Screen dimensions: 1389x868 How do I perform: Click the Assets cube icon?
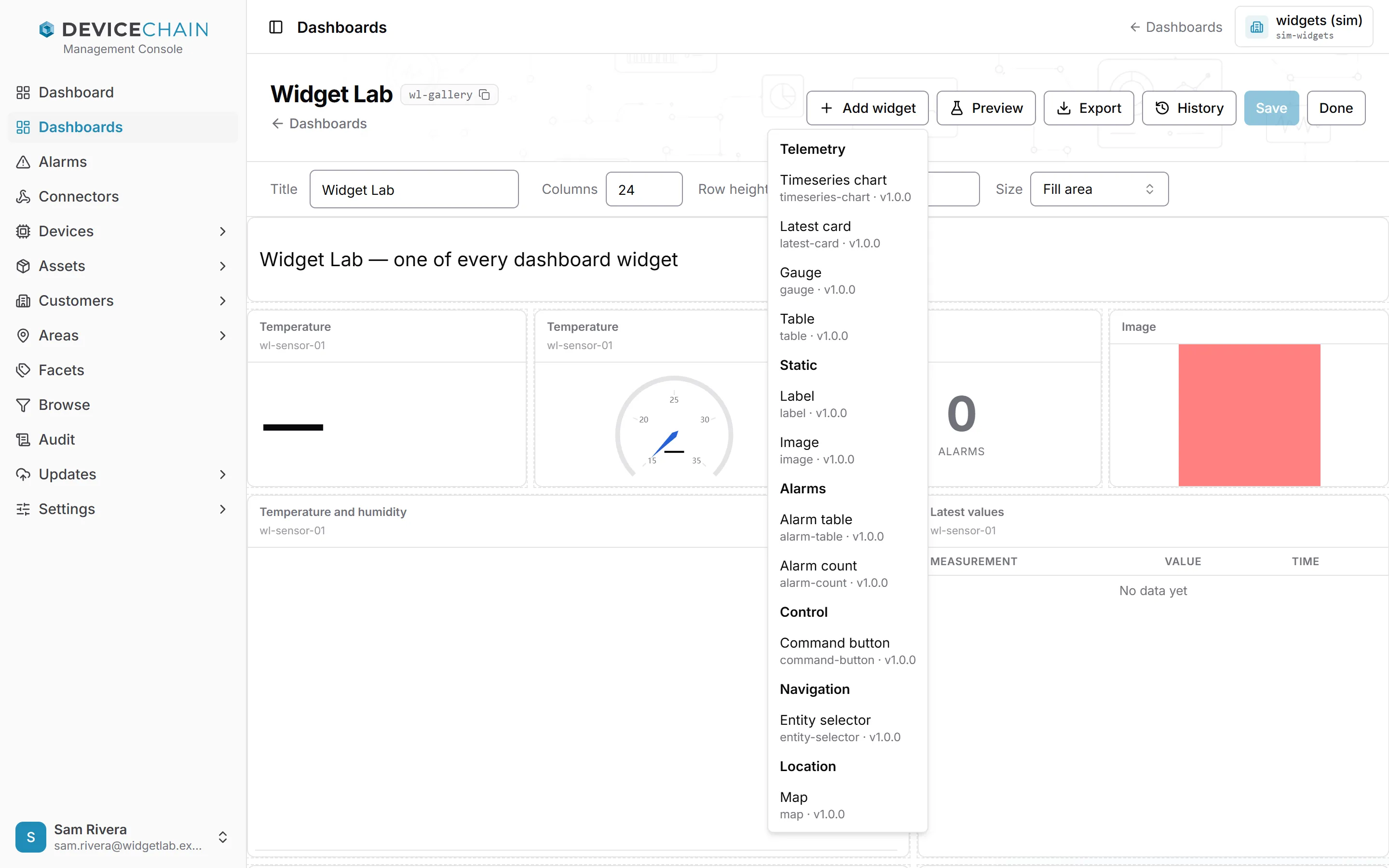[x=23, y=266]
